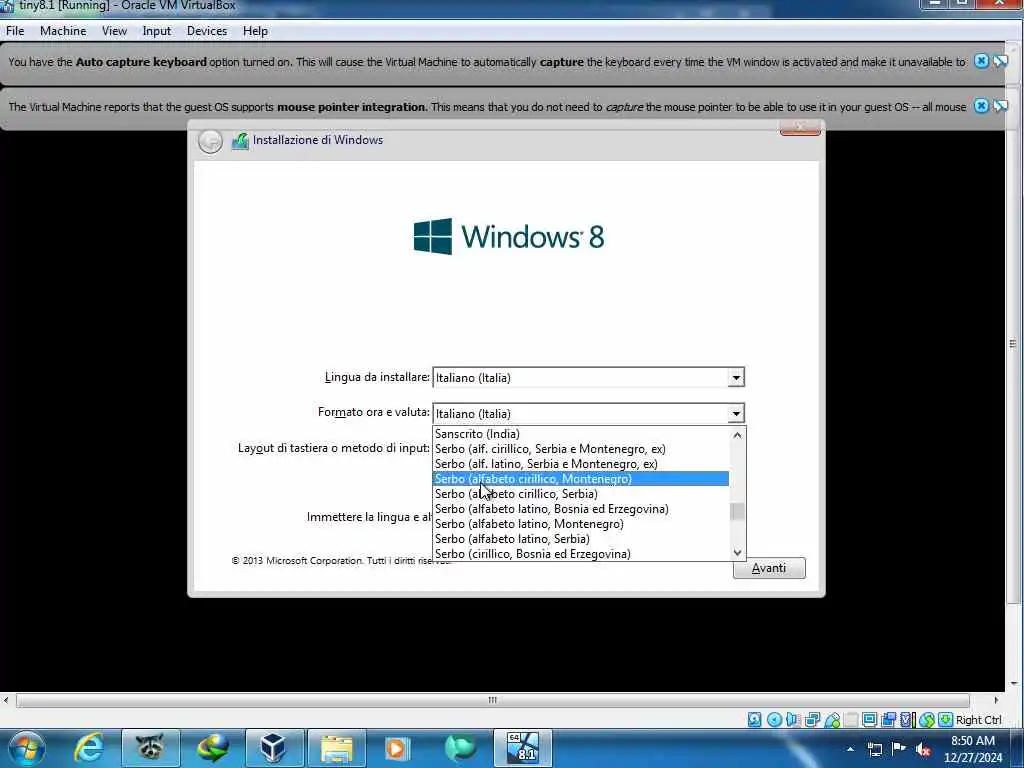
Task: Click the network tray icon
Action: 874,749
